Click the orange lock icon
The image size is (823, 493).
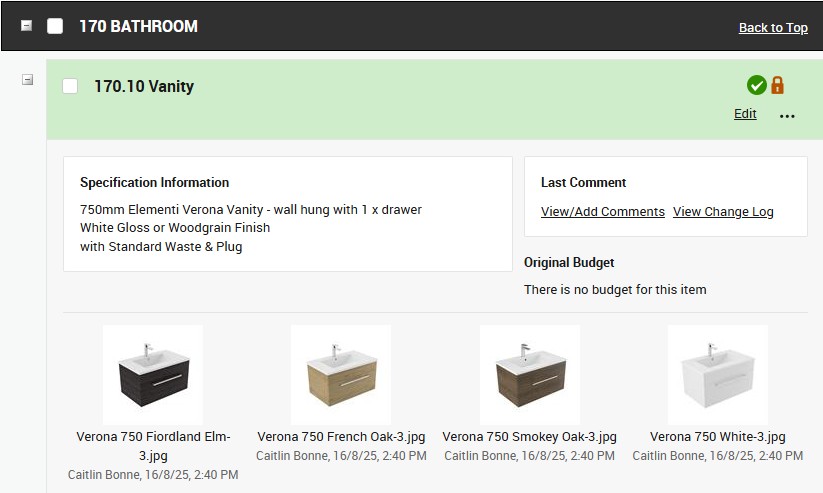click(777, 86)
